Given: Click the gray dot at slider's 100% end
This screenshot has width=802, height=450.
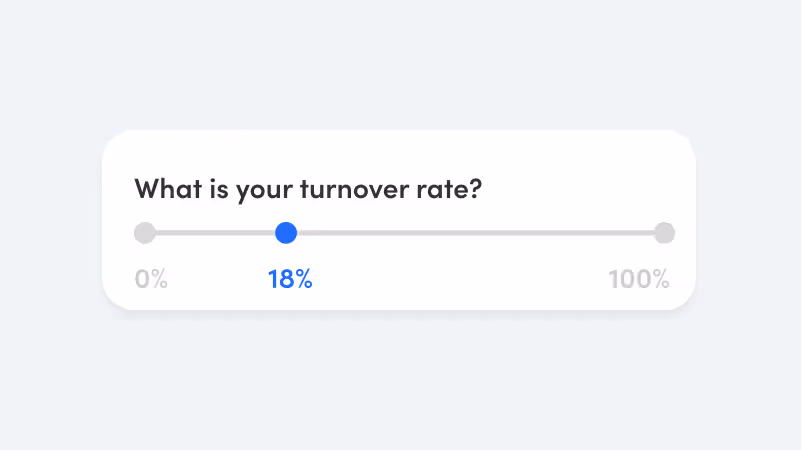Looking at the screenshot, I should point(664,233).
